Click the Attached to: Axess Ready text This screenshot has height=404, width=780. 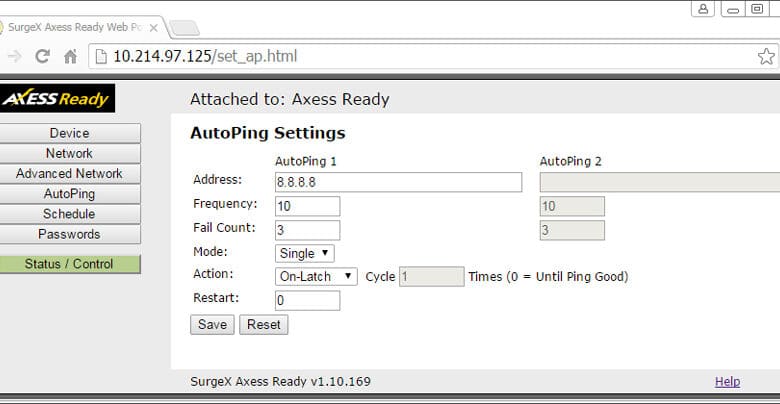(x=290, y=100)
